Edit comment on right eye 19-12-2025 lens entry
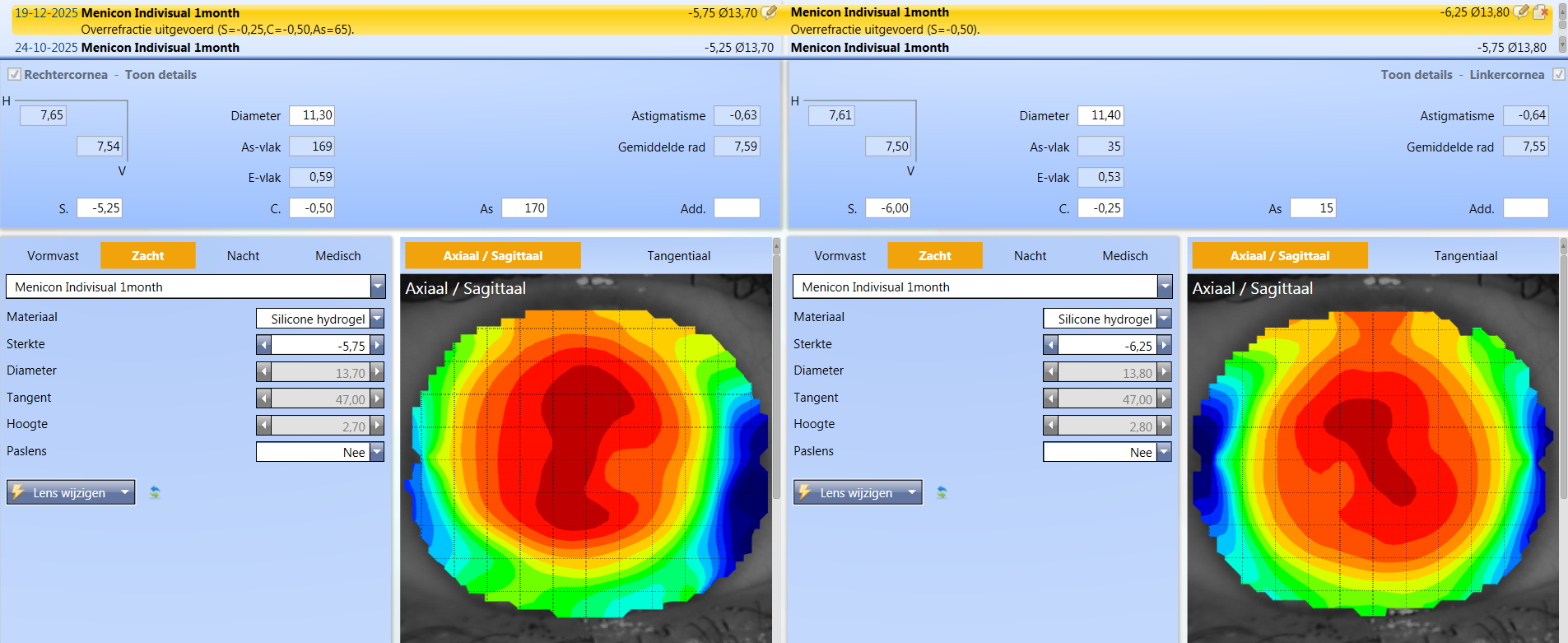This screenshot has width=1568, height=643. (769, 12)
